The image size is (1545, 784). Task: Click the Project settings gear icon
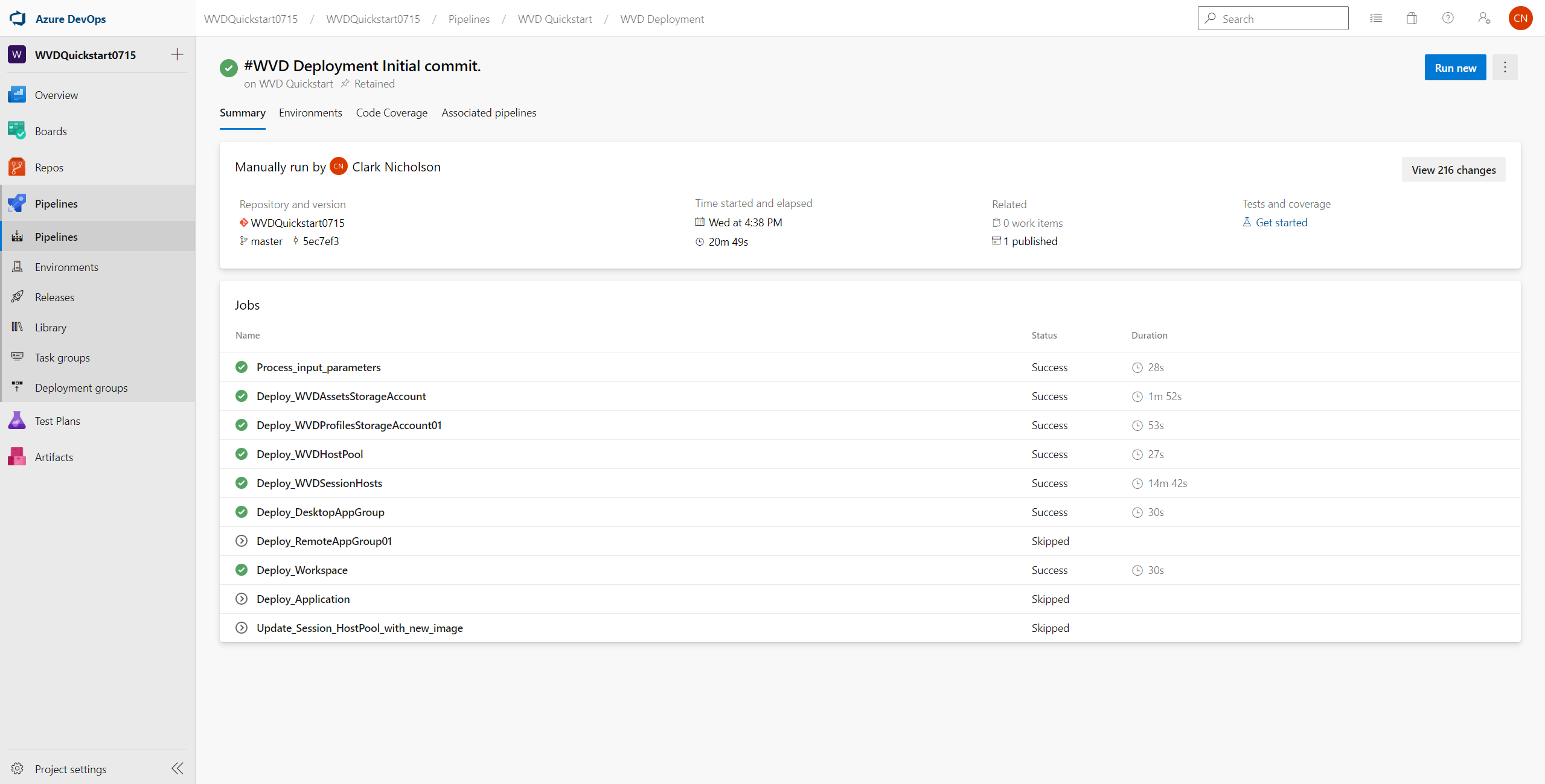(x=17, y=768)
